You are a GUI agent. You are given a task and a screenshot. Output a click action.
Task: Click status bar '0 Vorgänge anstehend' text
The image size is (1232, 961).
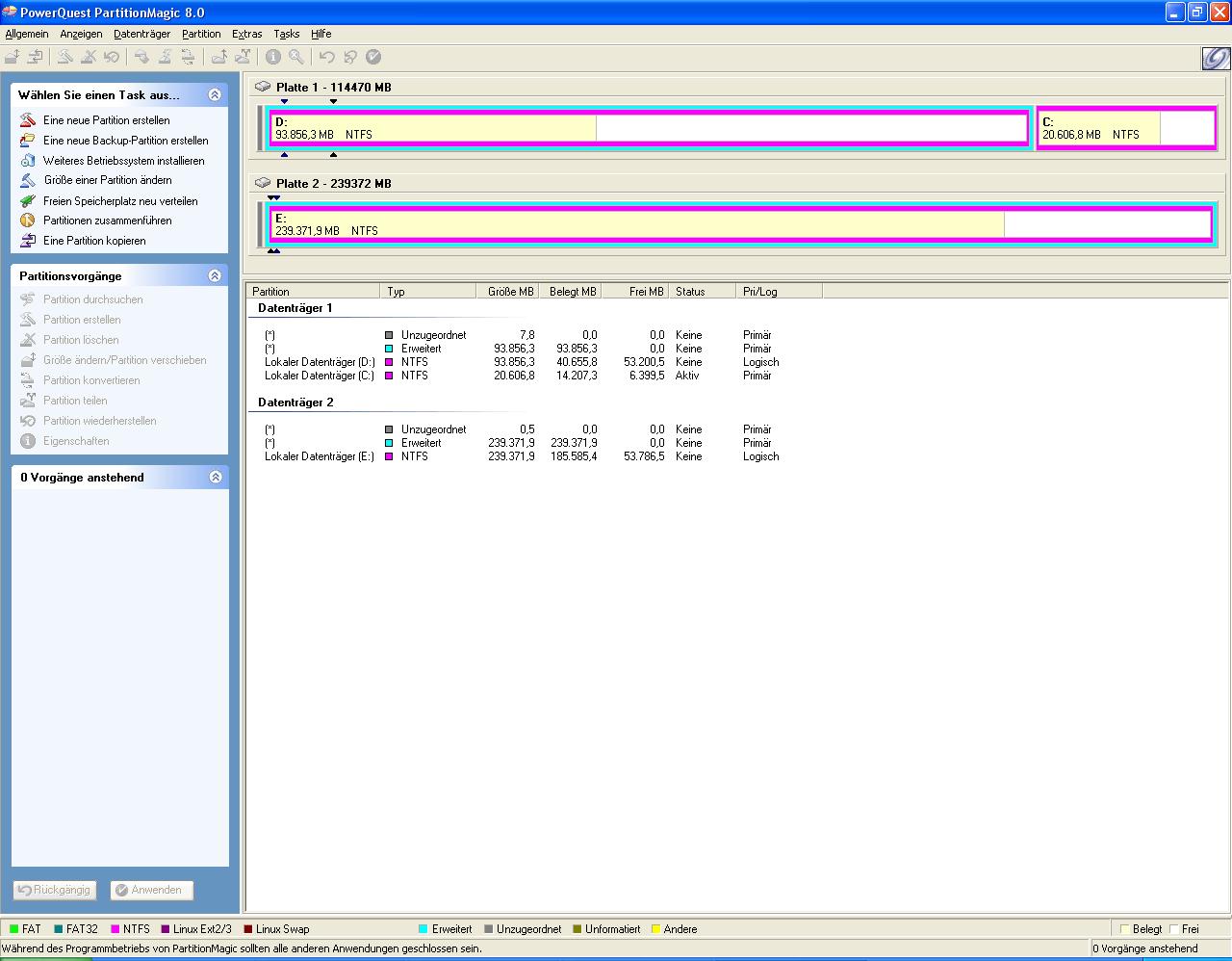(x=1145, y=948)
